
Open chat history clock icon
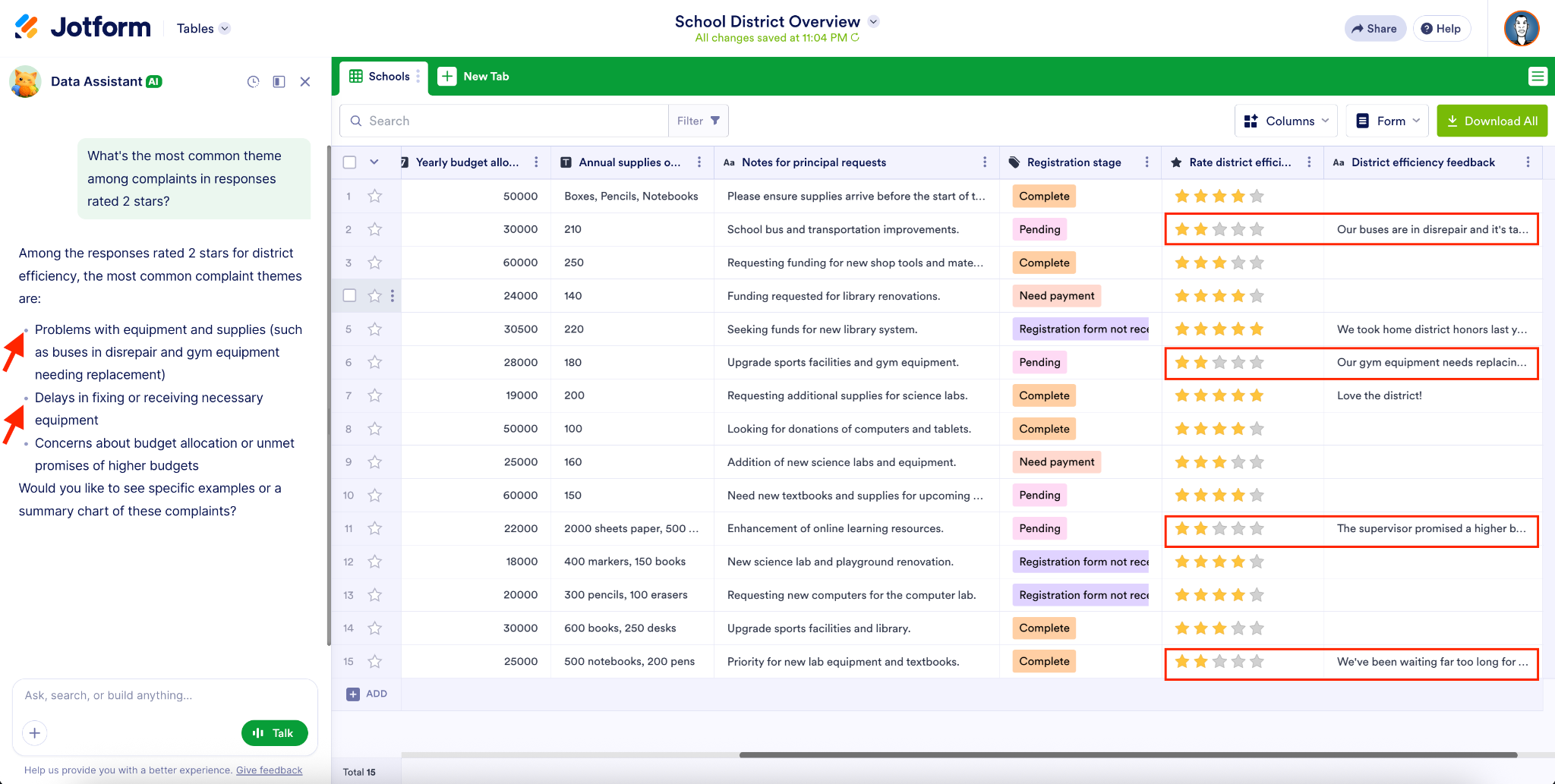tap(254, 81)
